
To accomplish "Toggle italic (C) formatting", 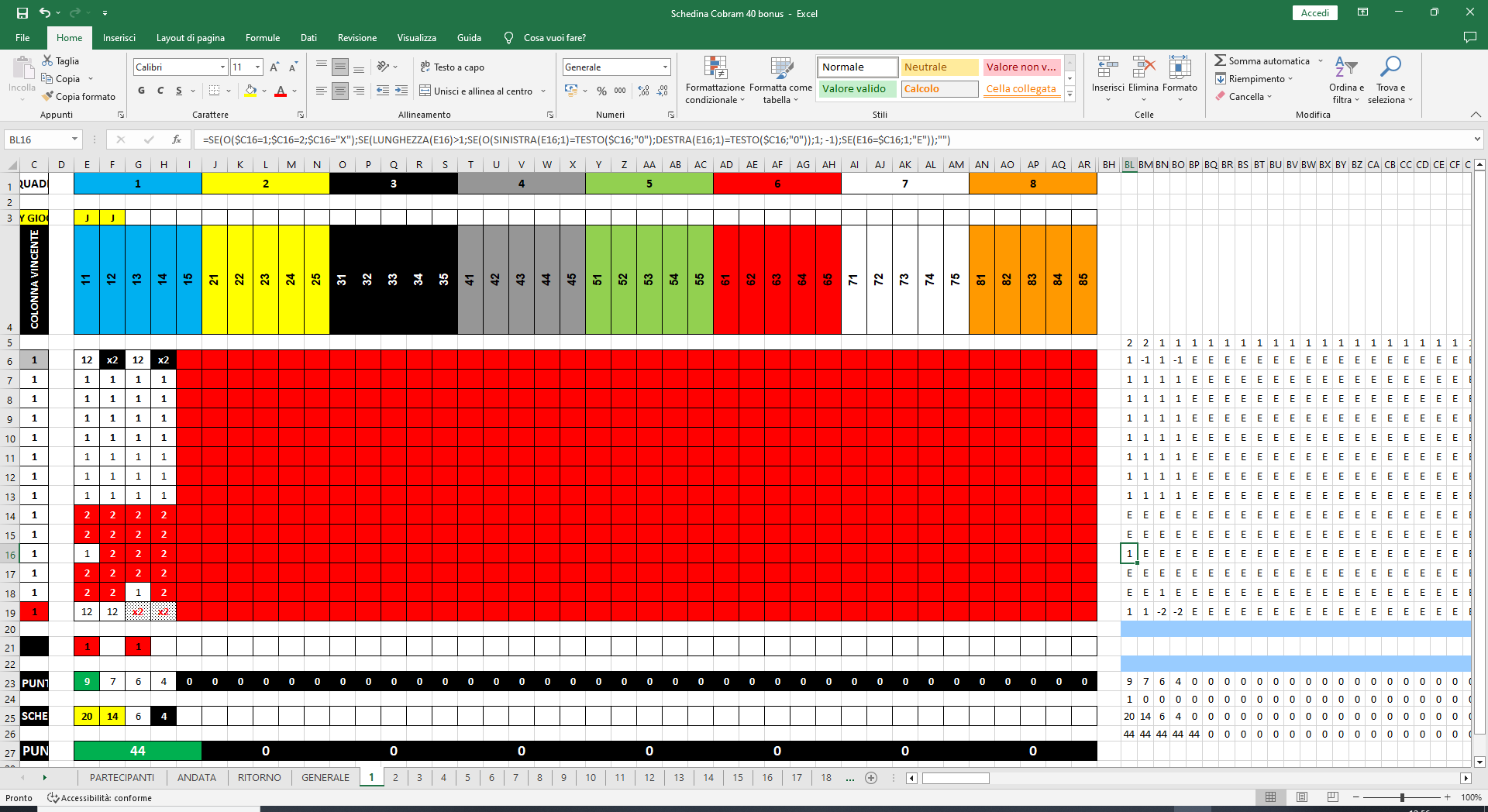I will coord(160,91).
